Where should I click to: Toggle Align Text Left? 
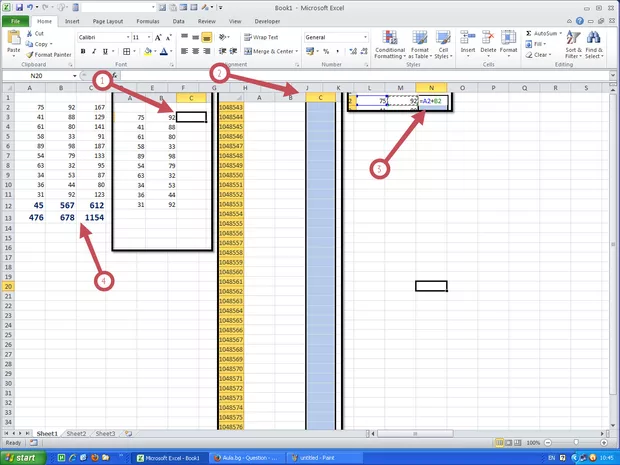[184, 51]
